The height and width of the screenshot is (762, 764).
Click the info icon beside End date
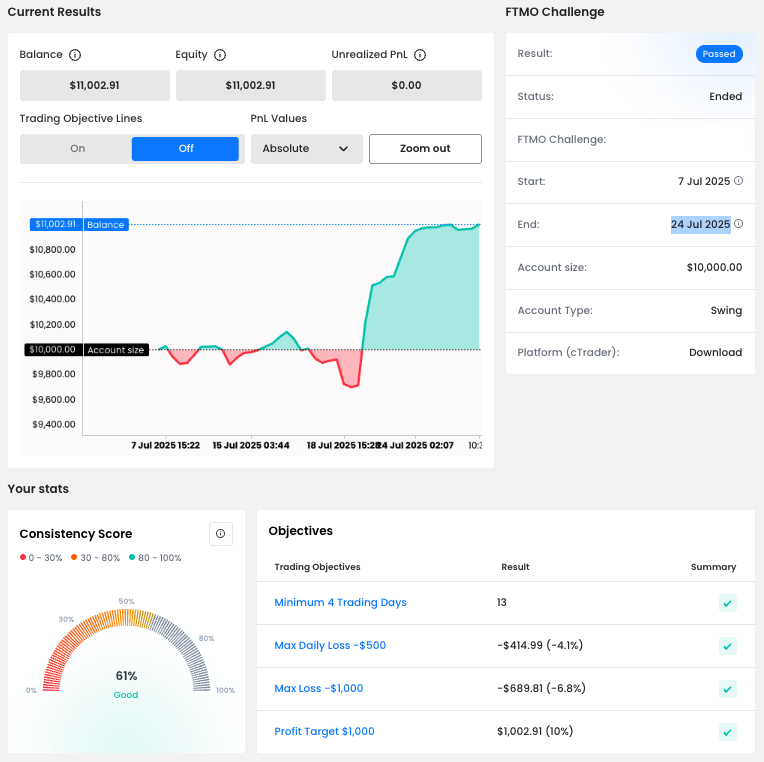point(739,224)
